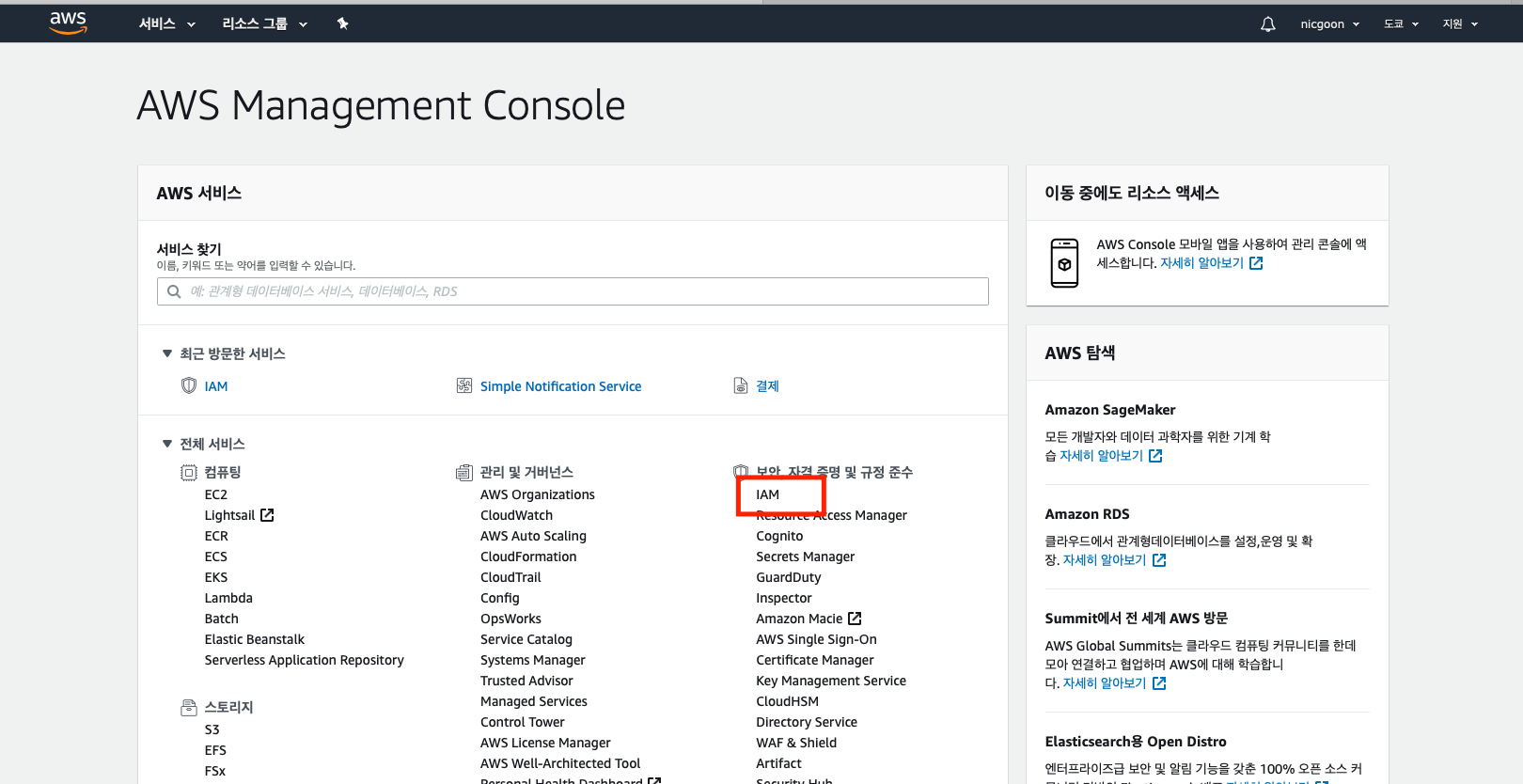Click 자세히 알아보기 under Amazon SageMaker
Screen dimensions: 1523x784
1101,456
